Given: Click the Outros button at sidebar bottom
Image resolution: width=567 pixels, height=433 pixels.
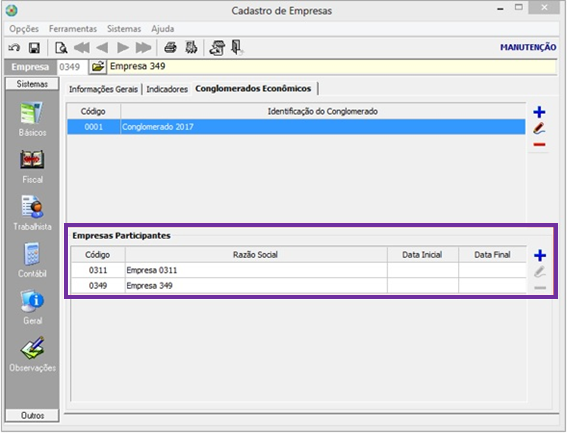Looking at the screenshot, I should [x=32, y=415].
